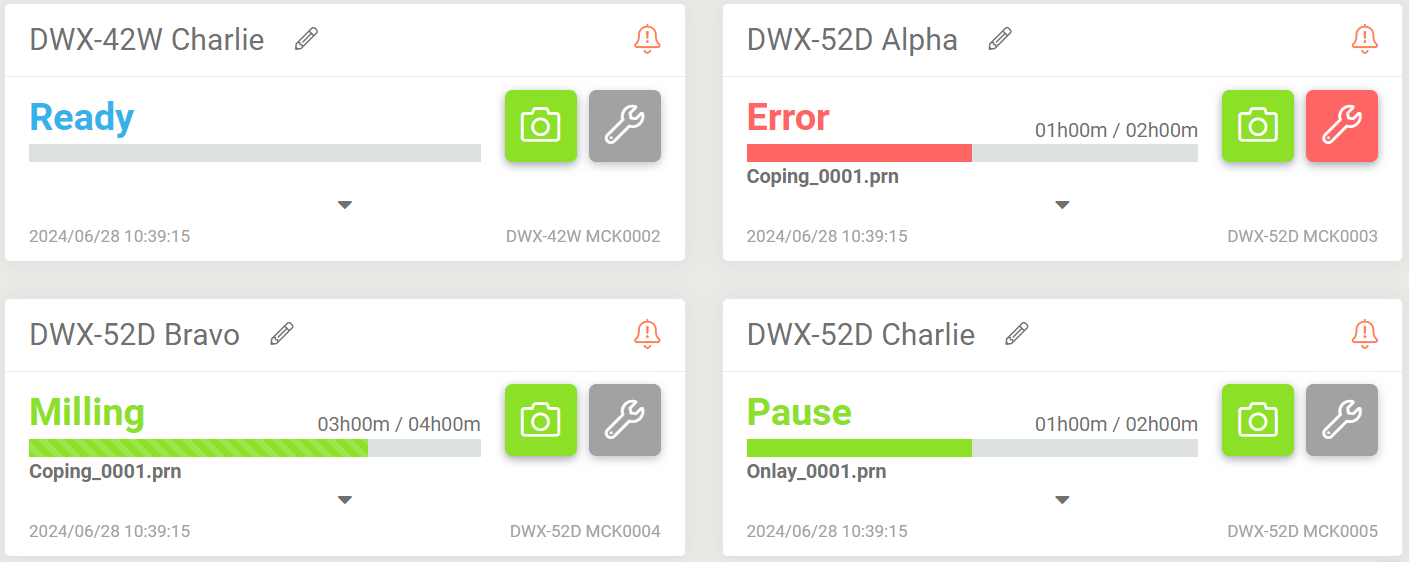Rename DWX-52D Bravo using pencil icon
This screenshot has width=1409, height=562.
click(x=282, y=333)
